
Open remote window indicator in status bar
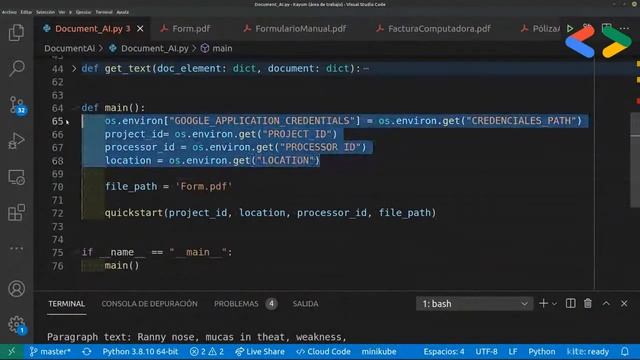click(x=11, y=351)
